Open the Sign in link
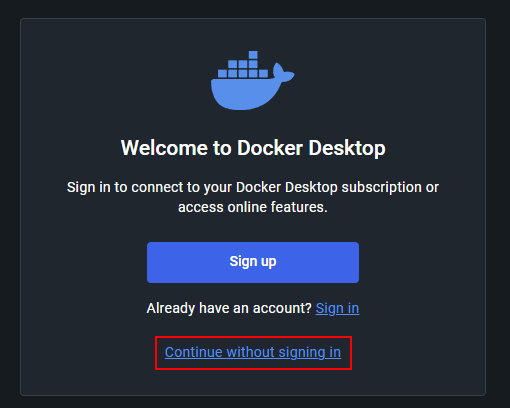Screen dimensions: 510x408 (337, 308)
